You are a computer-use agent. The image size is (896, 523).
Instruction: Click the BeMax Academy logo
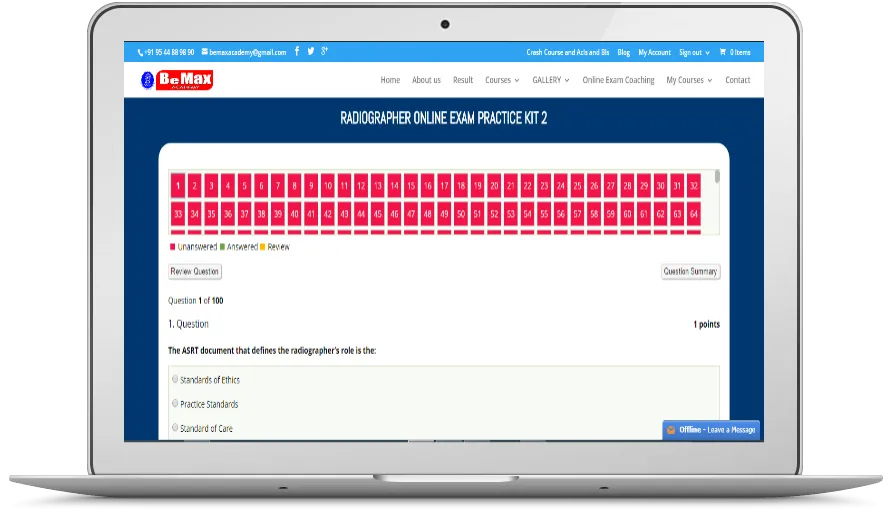(176, 80)
